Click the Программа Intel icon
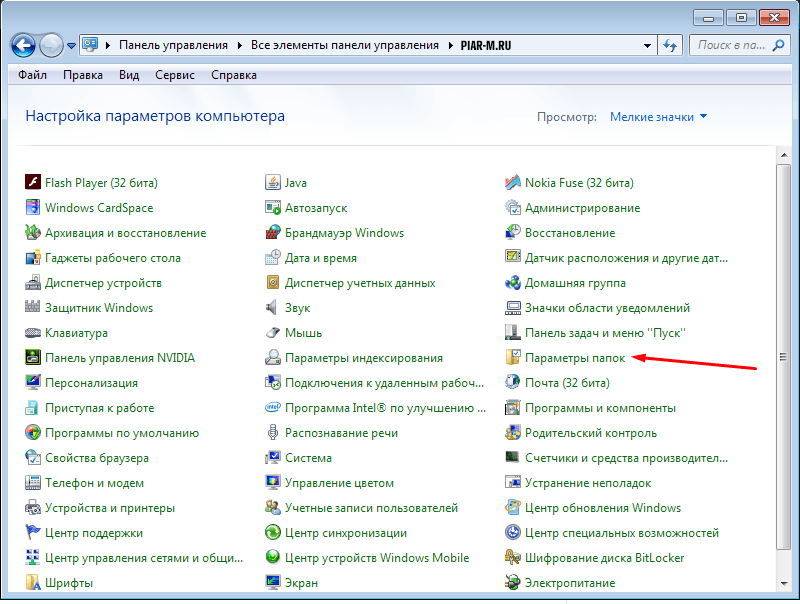Screen dimensions: 800x604 273,407
